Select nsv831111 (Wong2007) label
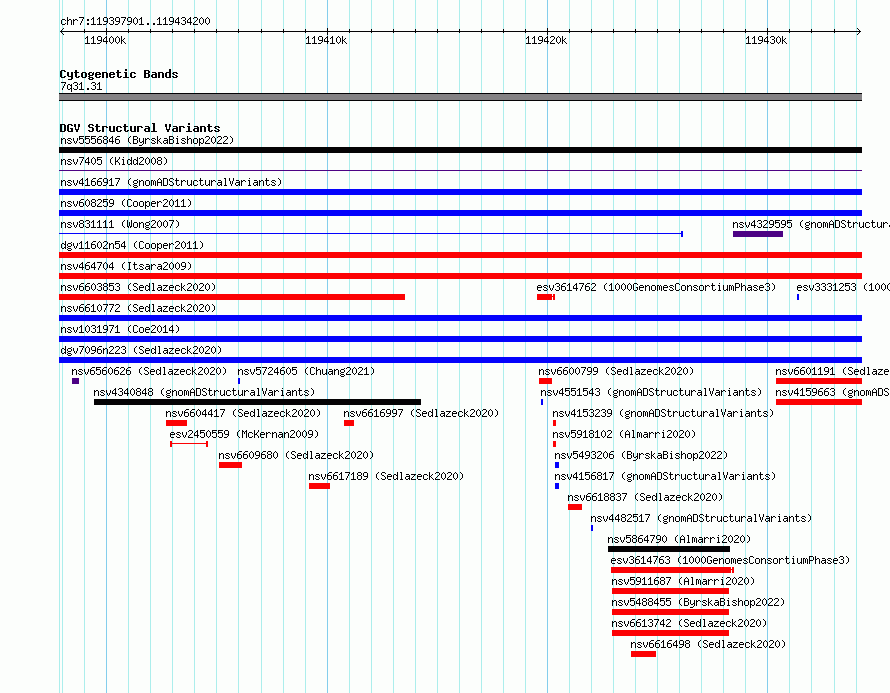 [120, 224]
